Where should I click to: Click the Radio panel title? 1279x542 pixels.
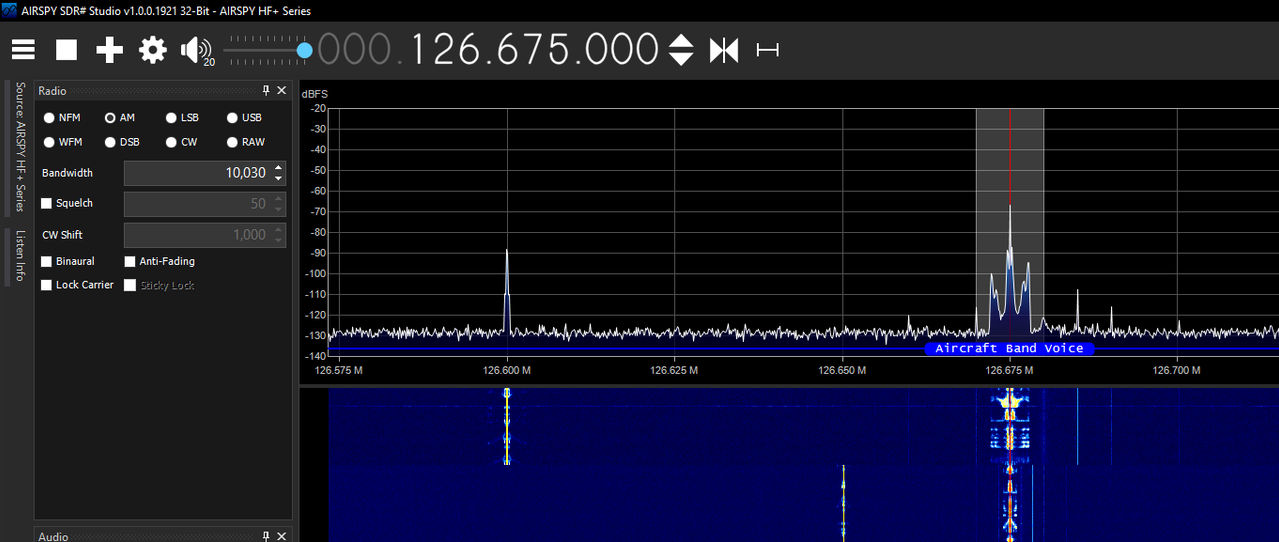click(x=53, y=91)
